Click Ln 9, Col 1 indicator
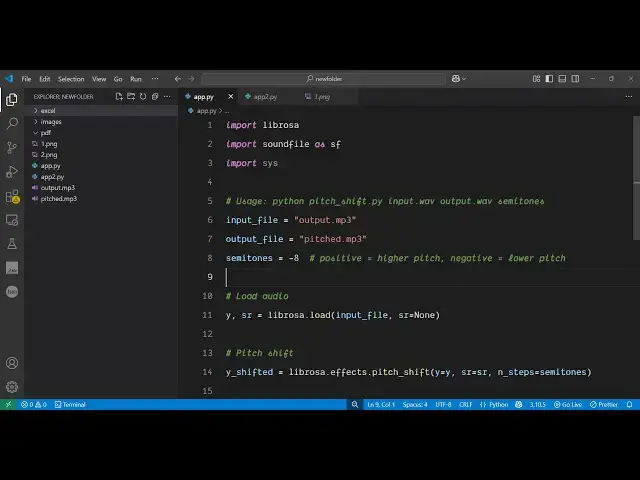640x480 pixels. pyautogui.click(x=381, y=404)
